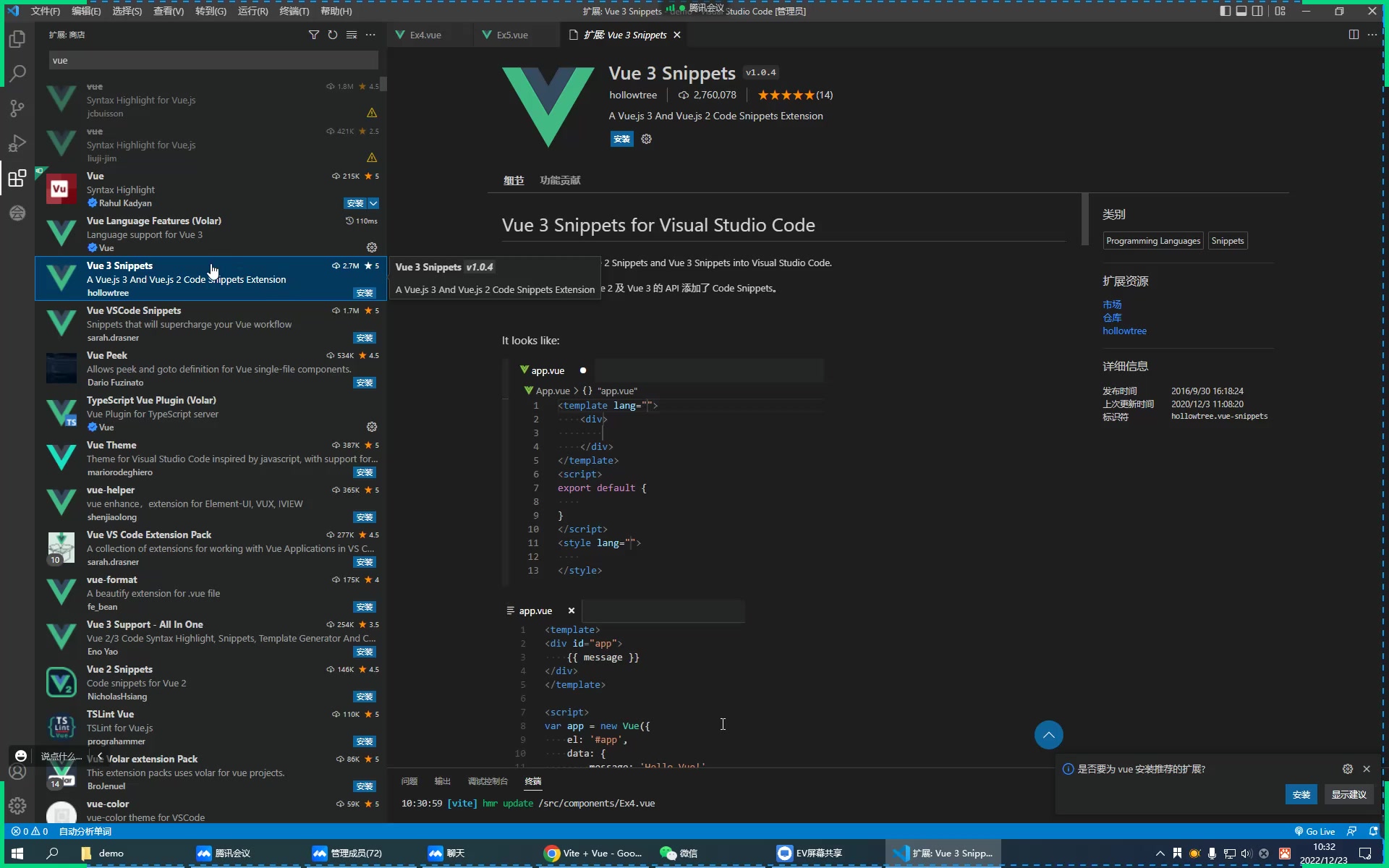Install Vue Theme extension
1389x868 pixels.
(365, 472)
